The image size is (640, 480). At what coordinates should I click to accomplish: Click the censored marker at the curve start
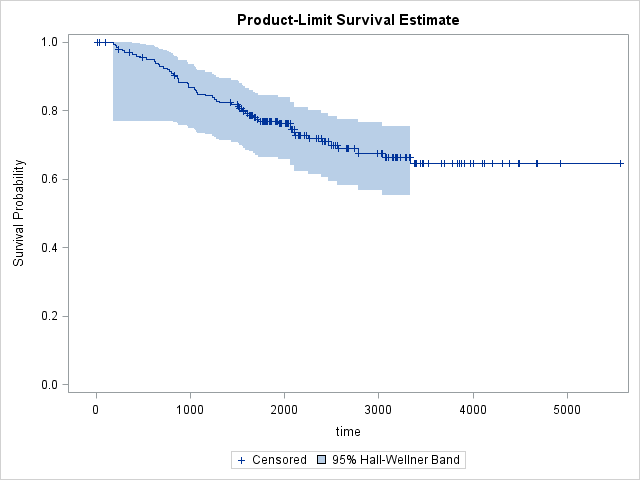point(97,42)
